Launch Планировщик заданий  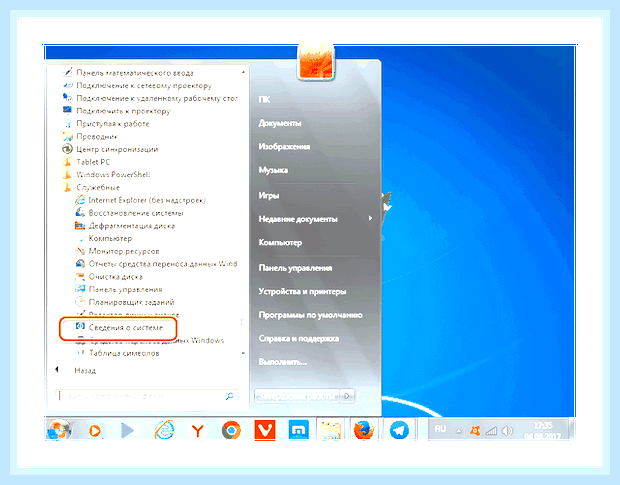[x=125, y=302]
